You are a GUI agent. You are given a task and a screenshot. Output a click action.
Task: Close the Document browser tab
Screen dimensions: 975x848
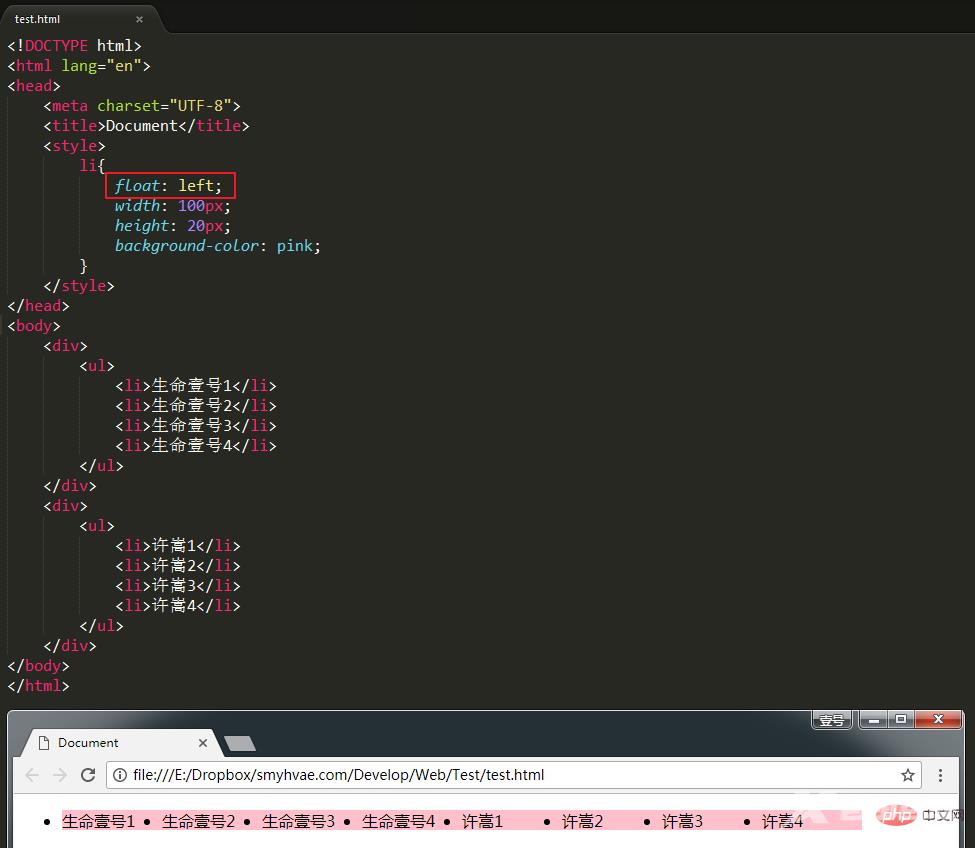pyautogui.click(x=203, y=743)
